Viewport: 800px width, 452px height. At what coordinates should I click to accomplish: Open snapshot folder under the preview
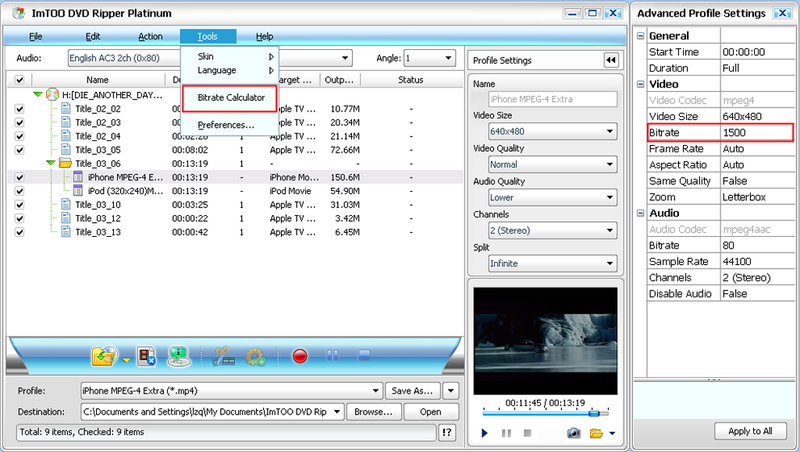tap(596, 433)
